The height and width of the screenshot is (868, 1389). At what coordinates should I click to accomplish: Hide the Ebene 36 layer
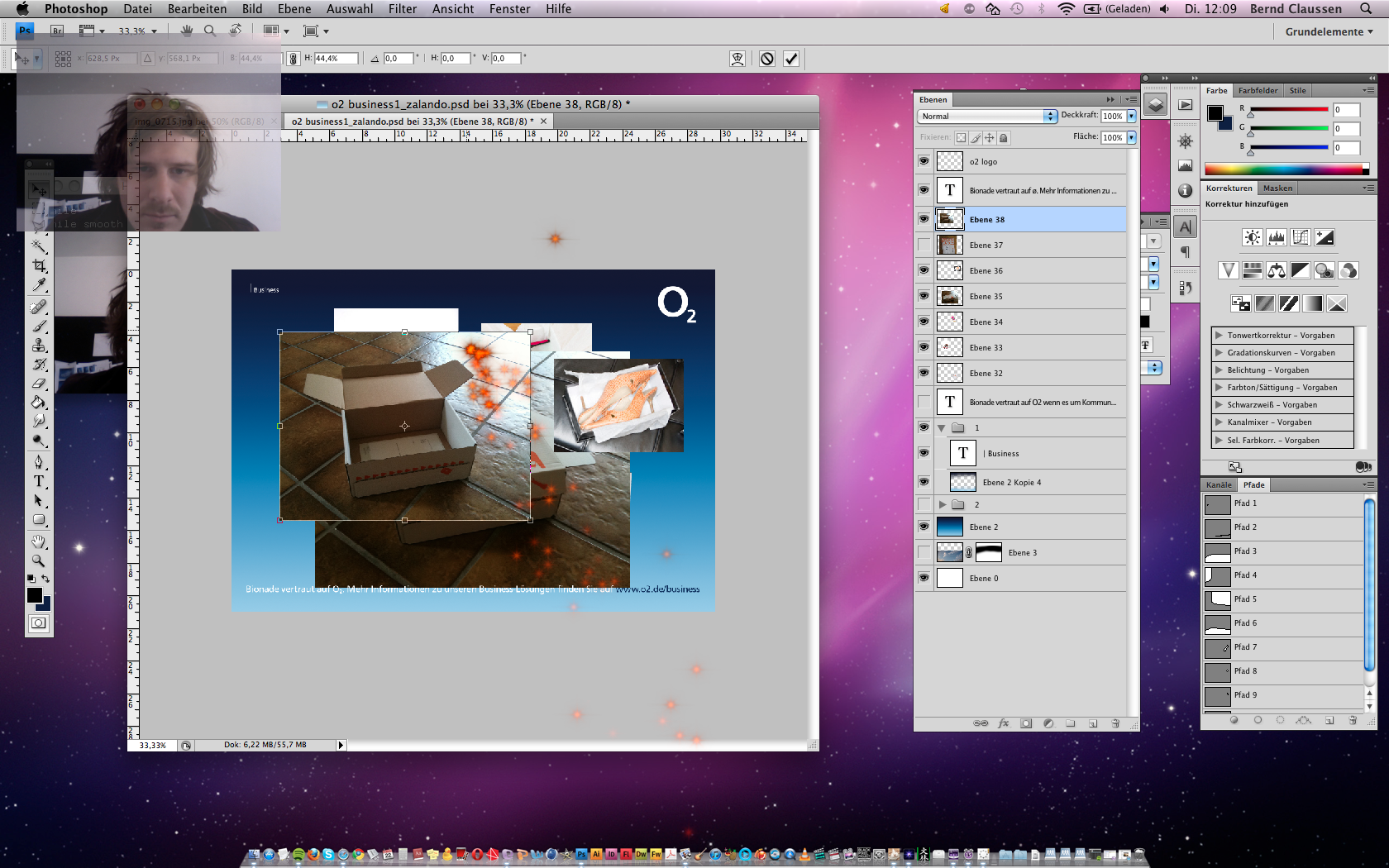pyautogui.click(x=924, y=270)
